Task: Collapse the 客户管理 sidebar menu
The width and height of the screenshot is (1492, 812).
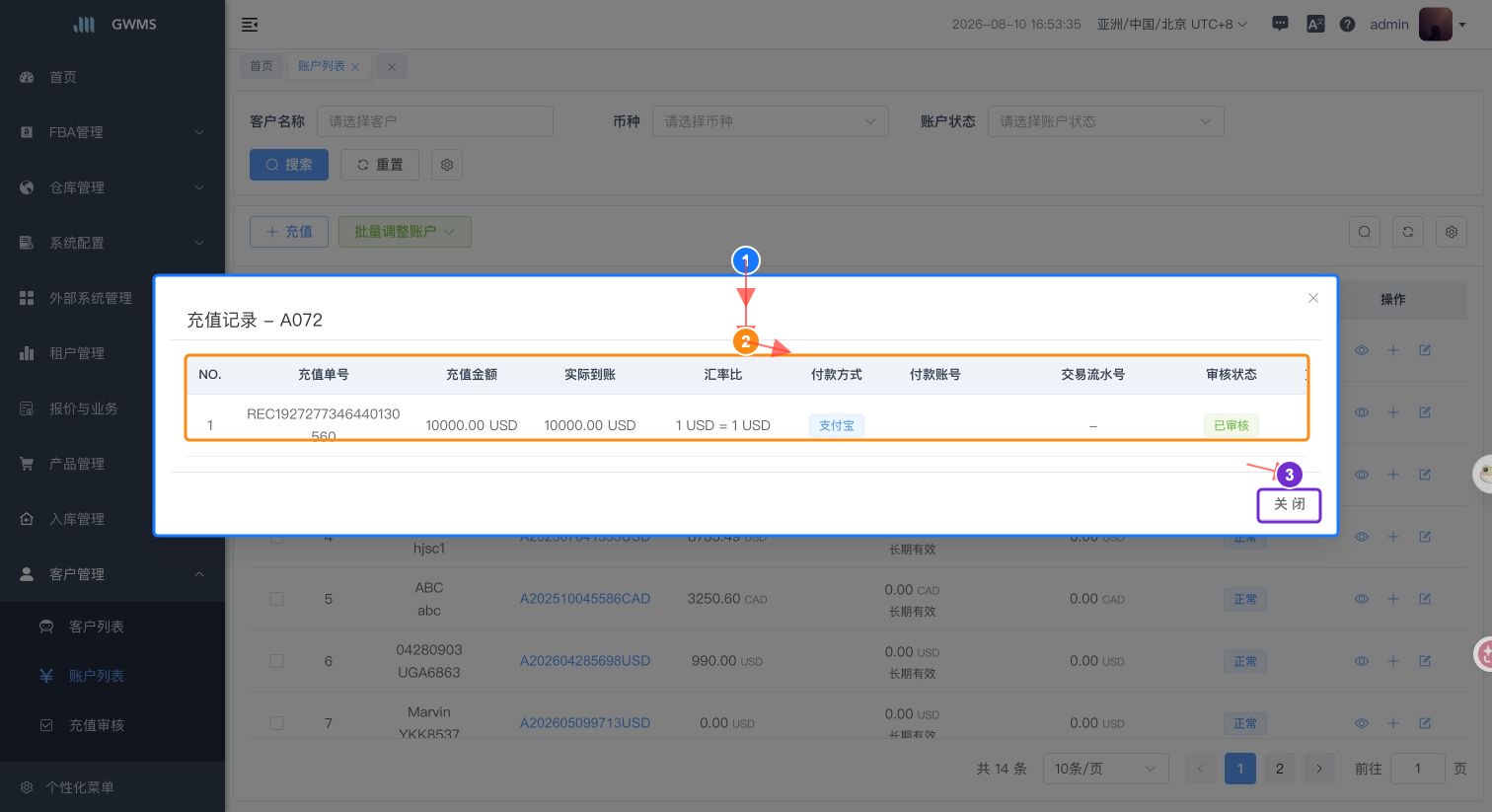Action: 112,574
